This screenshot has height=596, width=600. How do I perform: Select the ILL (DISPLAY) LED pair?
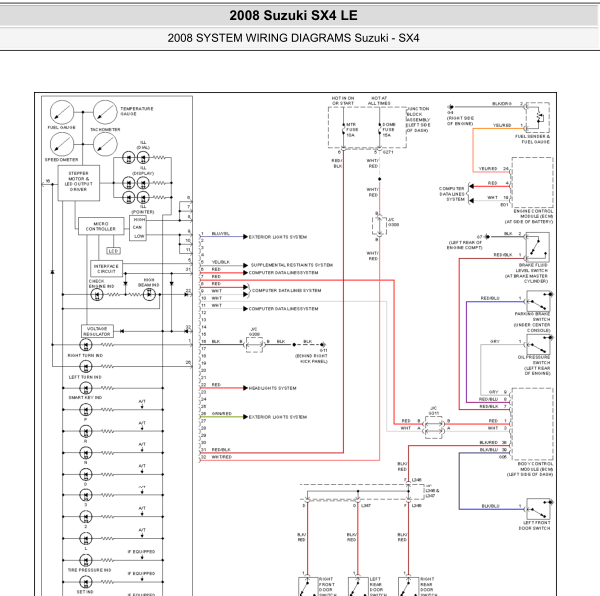pyautogui.click(x=136, y=183)
